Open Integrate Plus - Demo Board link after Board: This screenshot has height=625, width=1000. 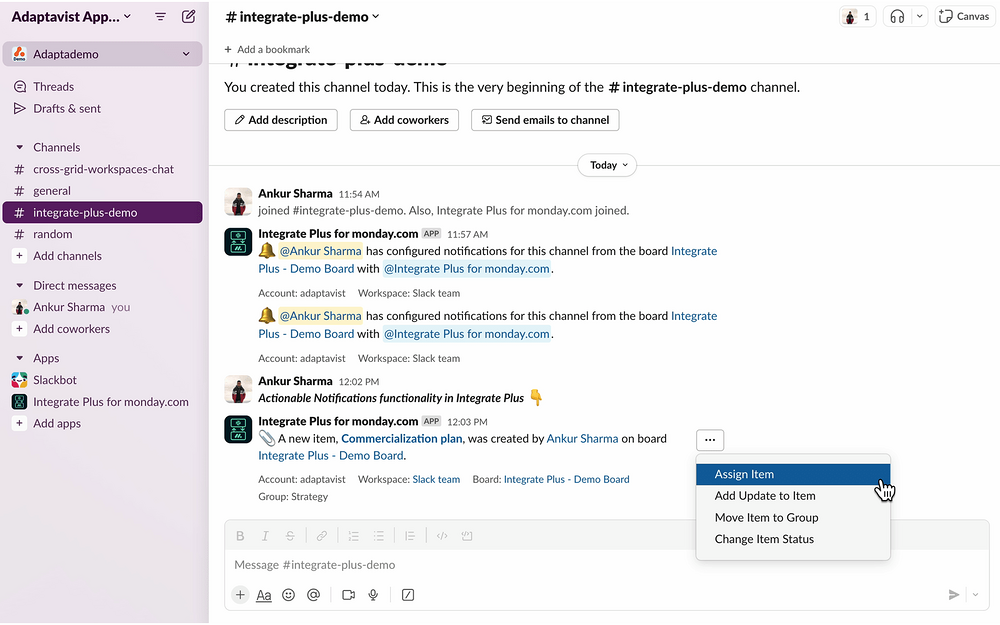coord(566,480)
